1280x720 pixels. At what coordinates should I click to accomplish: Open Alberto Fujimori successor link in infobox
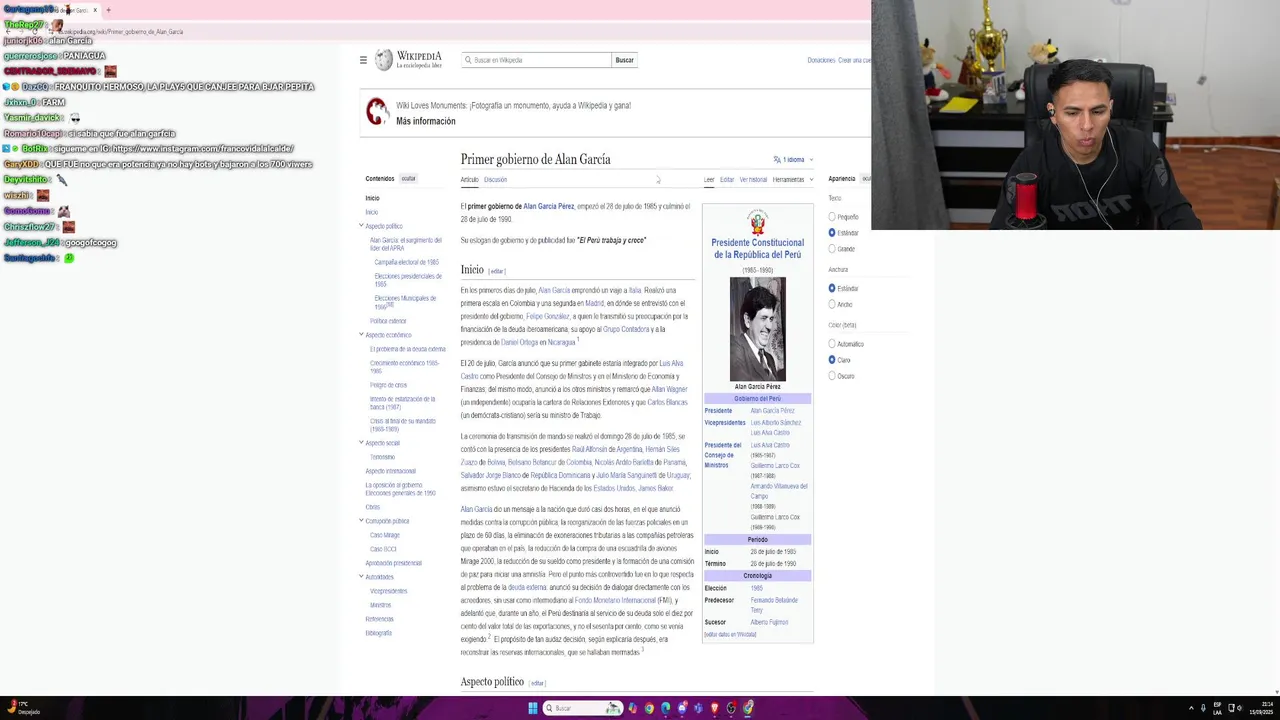click(x=769, y=622)
